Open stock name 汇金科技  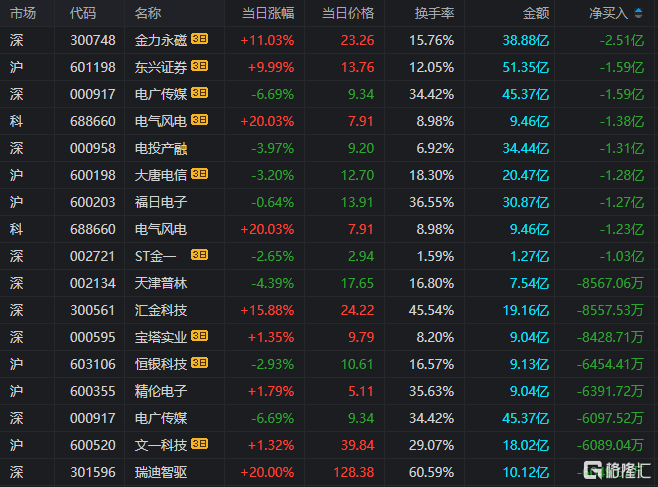coord(161,310)
